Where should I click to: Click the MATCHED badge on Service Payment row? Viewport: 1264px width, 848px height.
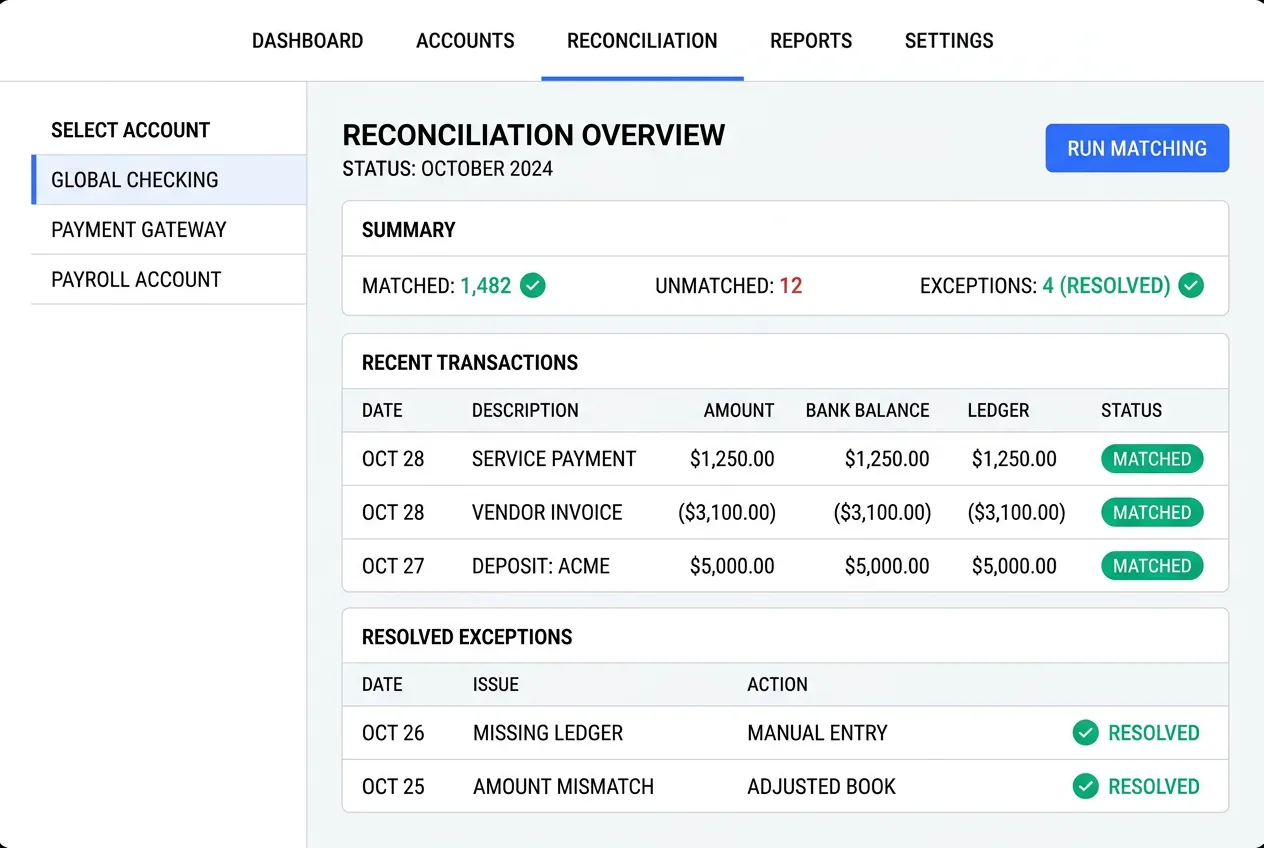point(1151,459)
